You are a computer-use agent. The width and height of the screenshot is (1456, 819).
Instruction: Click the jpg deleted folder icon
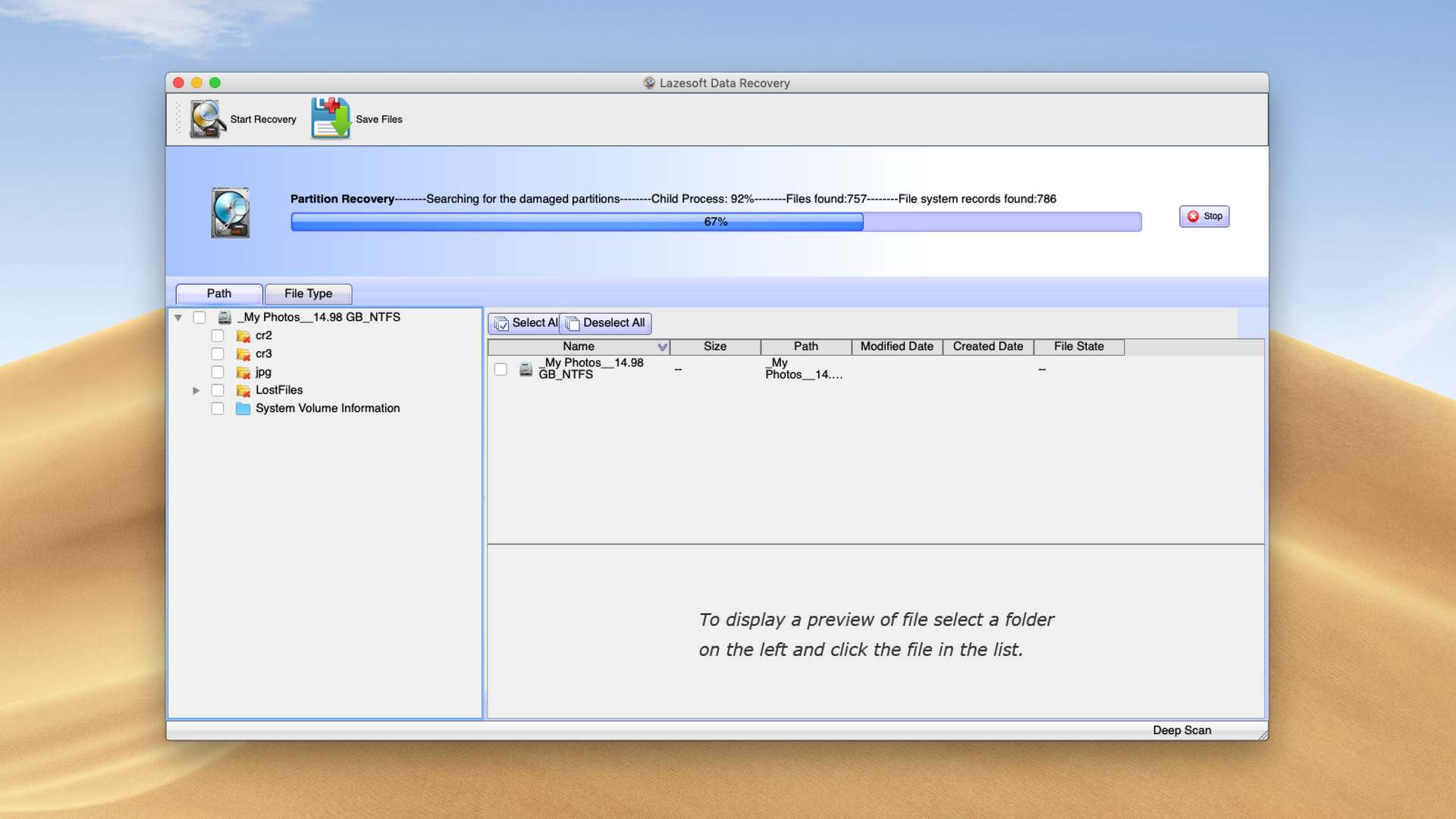tap(243, 372)
